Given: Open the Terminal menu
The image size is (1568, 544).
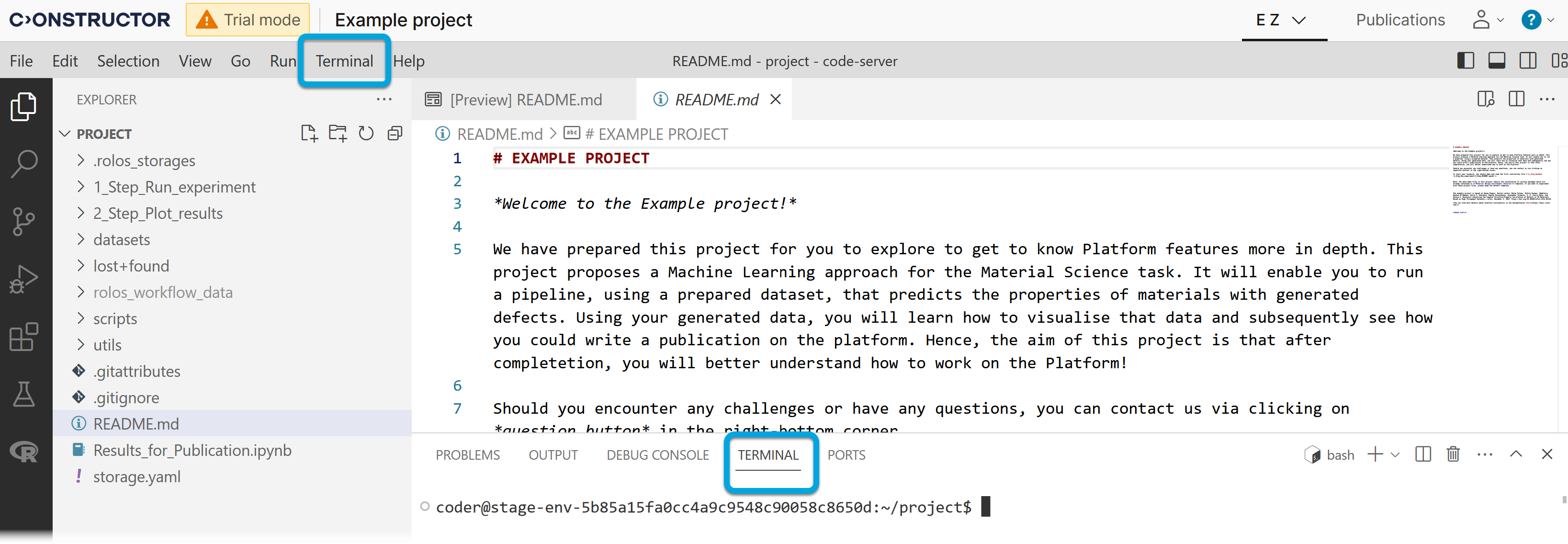Looking at the screenshot, I should pyautogui.click(x=344, y=61).
